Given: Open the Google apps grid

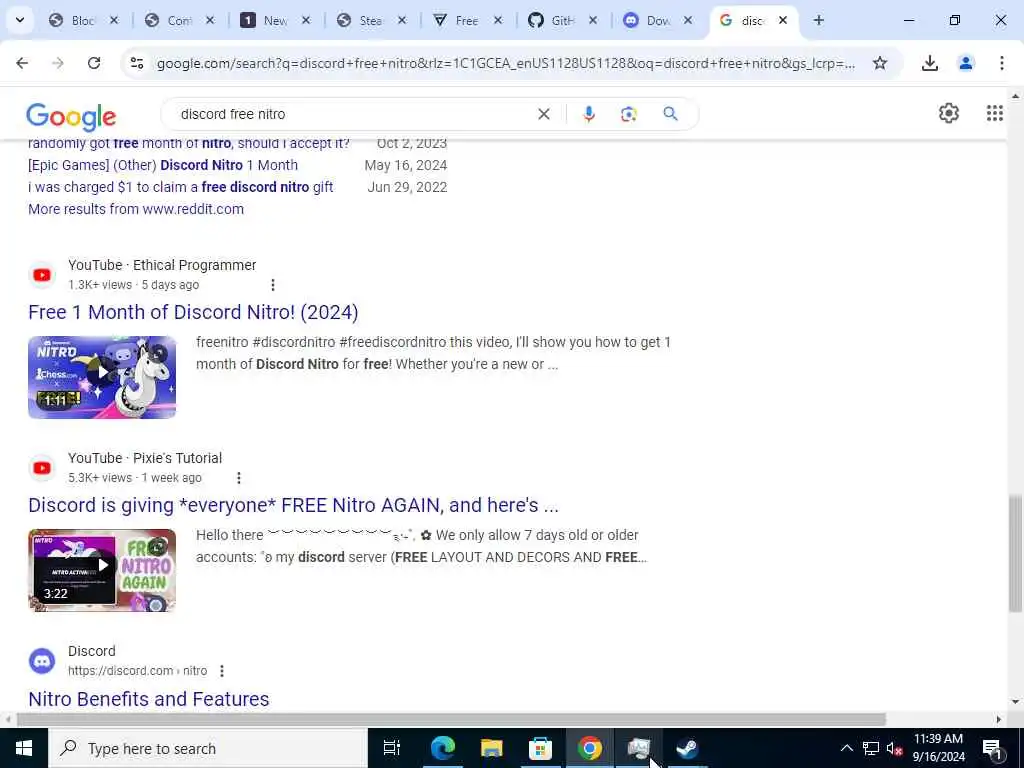Looking at the screenshot, I should pyautogui.click(x=994, y=113).
